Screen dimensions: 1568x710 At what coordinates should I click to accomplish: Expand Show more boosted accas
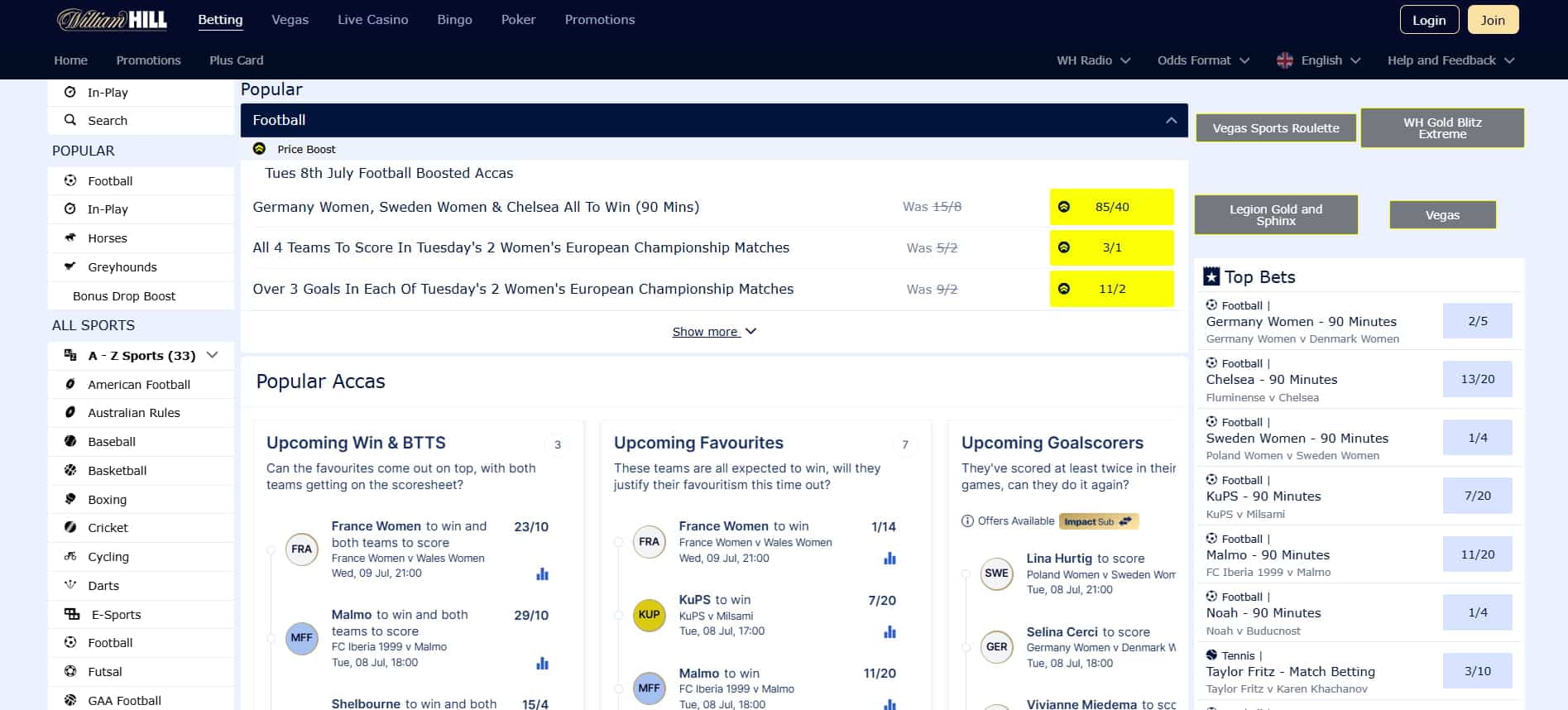coord(714,331)
